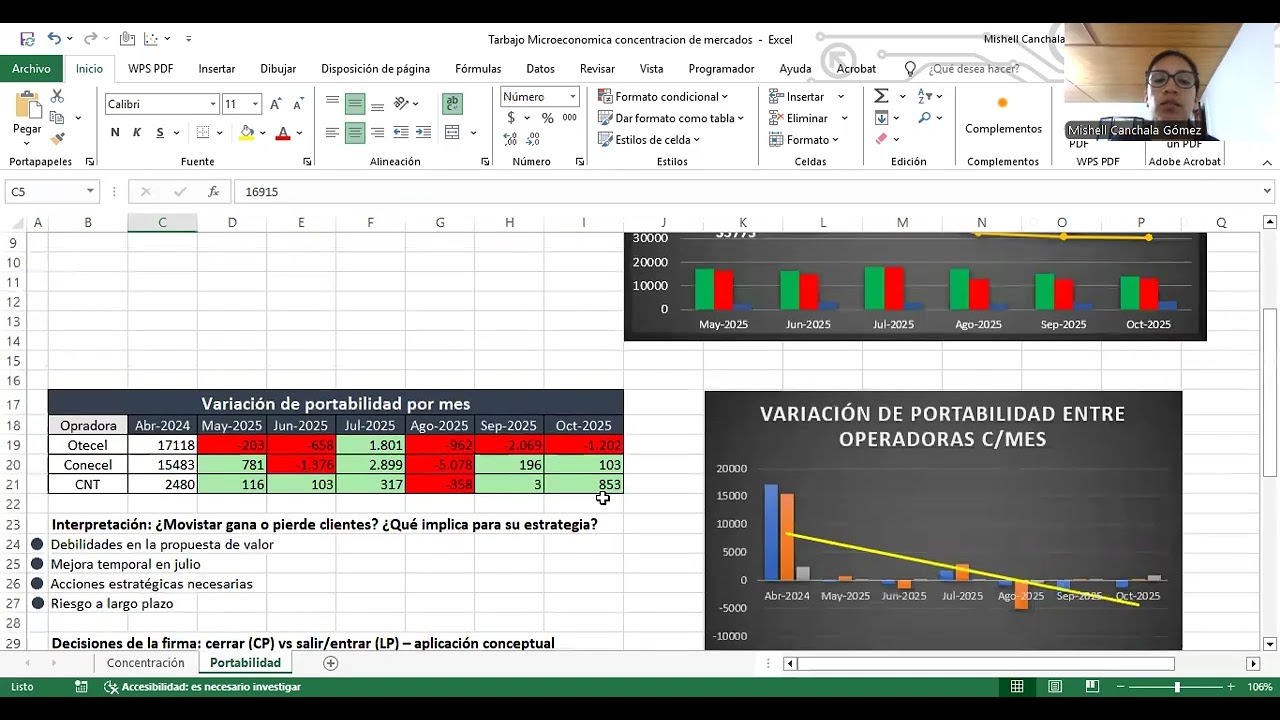Apply the yellow fill color
The width and height of the screenshot is (1280, 720).
[x=247, y=132]
